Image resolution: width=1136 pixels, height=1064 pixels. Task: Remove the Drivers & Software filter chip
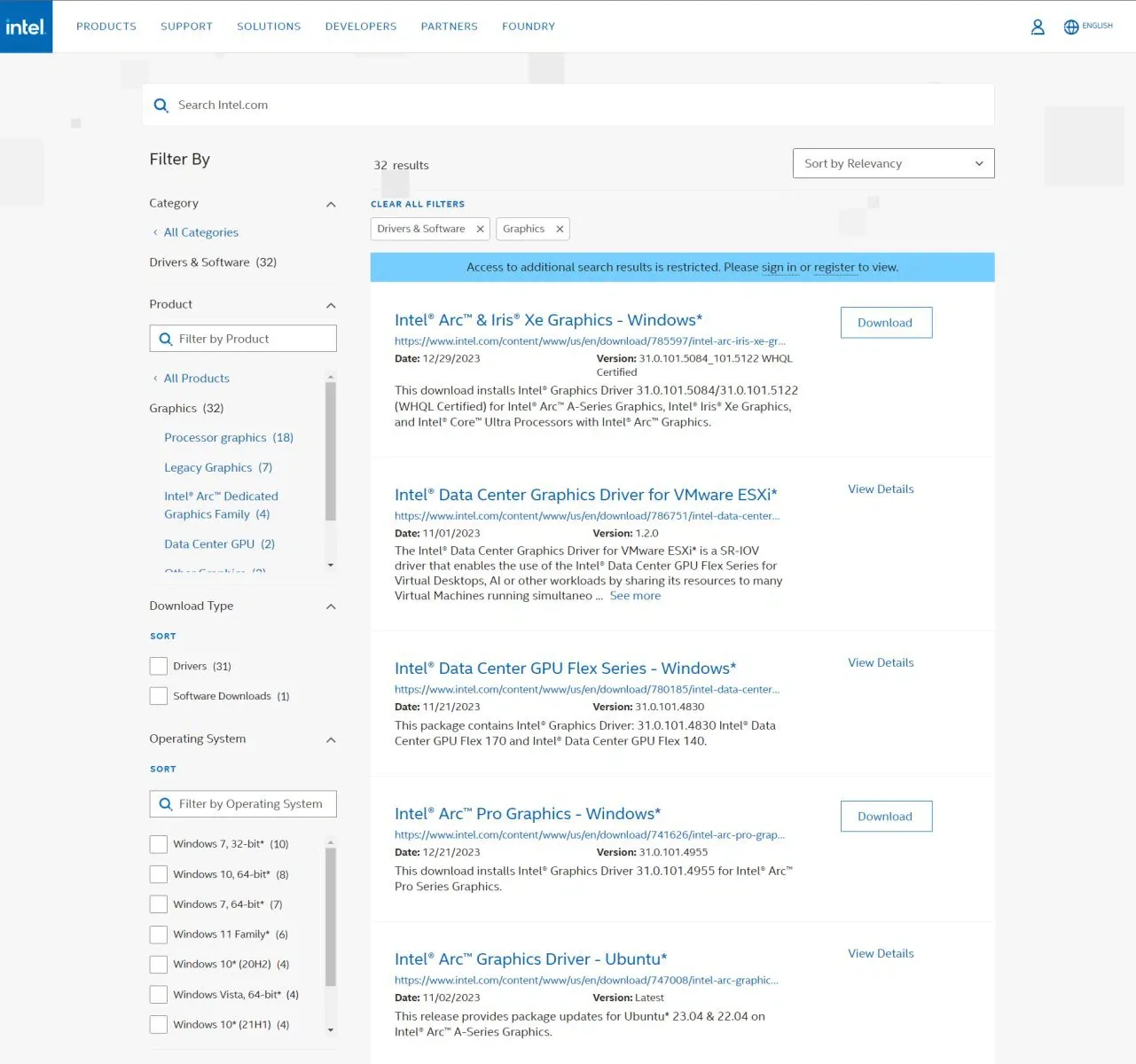[480, 229]
